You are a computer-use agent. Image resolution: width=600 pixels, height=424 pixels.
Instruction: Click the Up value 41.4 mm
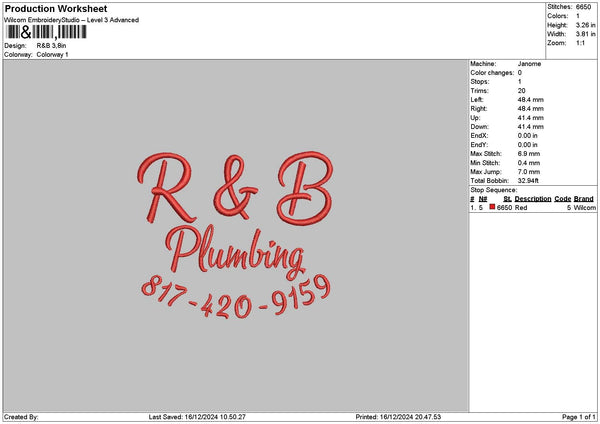click(530, 118)
